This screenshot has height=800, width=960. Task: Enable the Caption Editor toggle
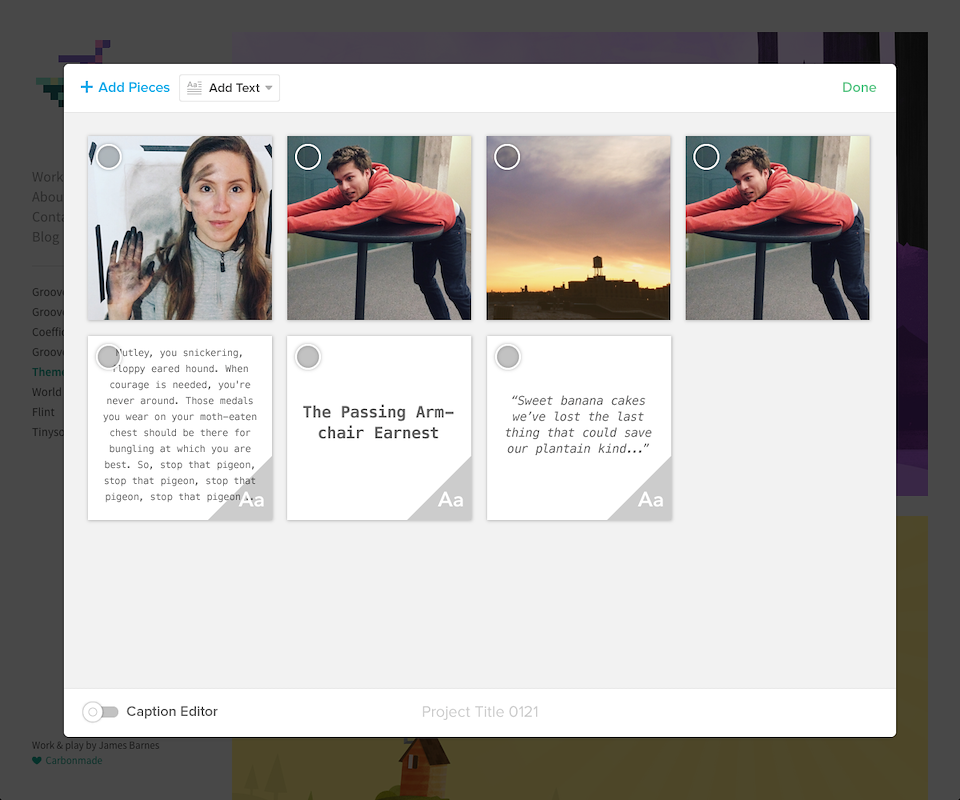[101, 712]
